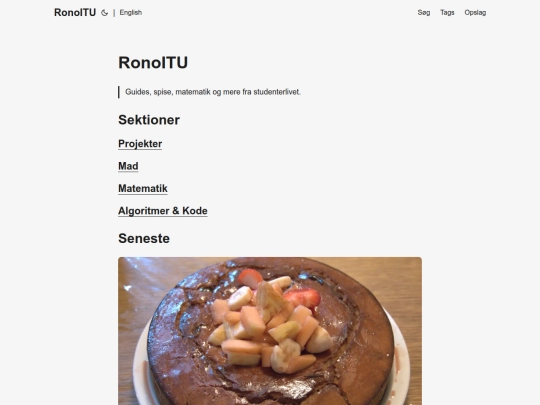Viewport: 540px width, 405px height.
Task: Open the Søg search page
Action: coord(424,12)
